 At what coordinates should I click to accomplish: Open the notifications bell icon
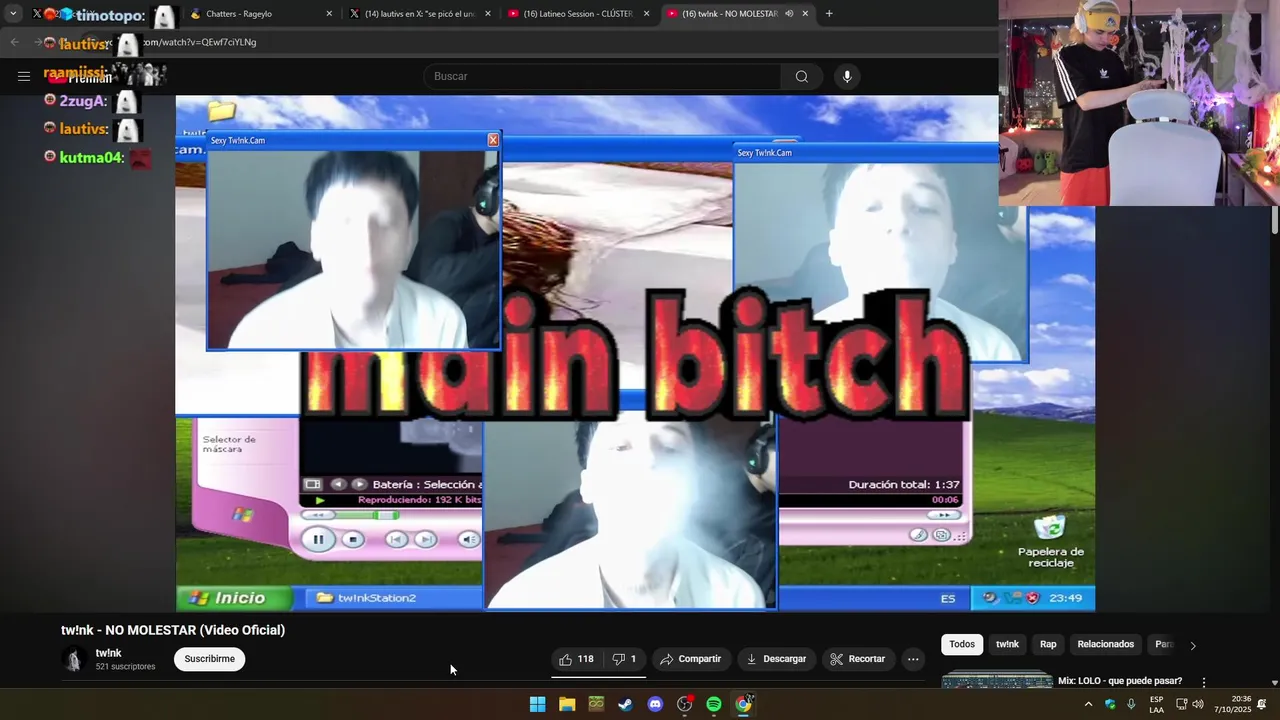(1262, 704)
